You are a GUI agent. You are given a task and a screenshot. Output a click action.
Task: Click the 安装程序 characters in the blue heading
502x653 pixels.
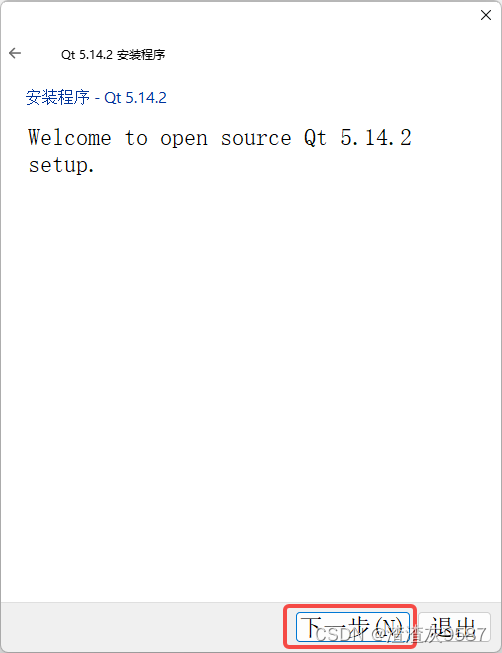click(57, 97)
